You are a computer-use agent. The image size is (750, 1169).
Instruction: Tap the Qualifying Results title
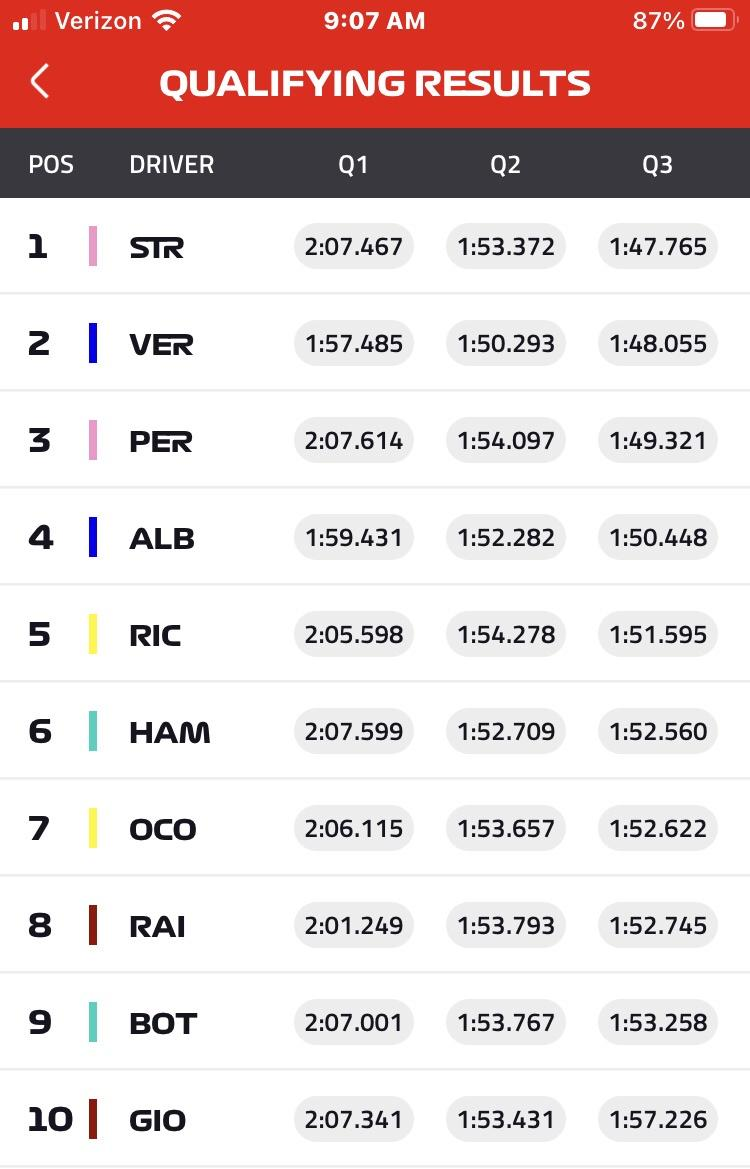[375, 83]
